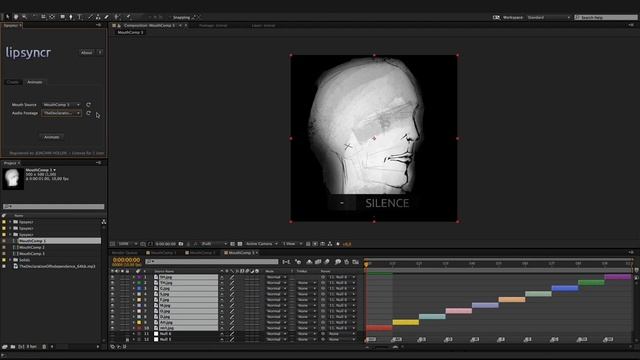This screenshot has width=640, height=360.
Task: Hide layer 5 eye toggle
Action: point(113,300)
